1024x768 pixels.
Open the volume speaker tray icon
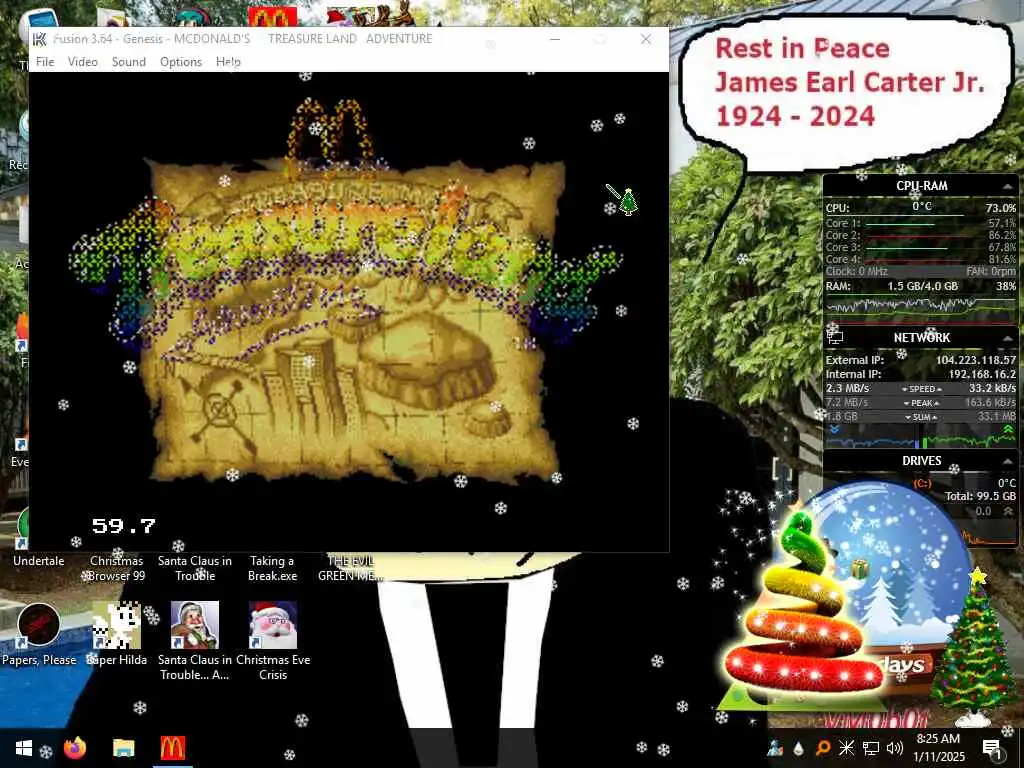895,748
